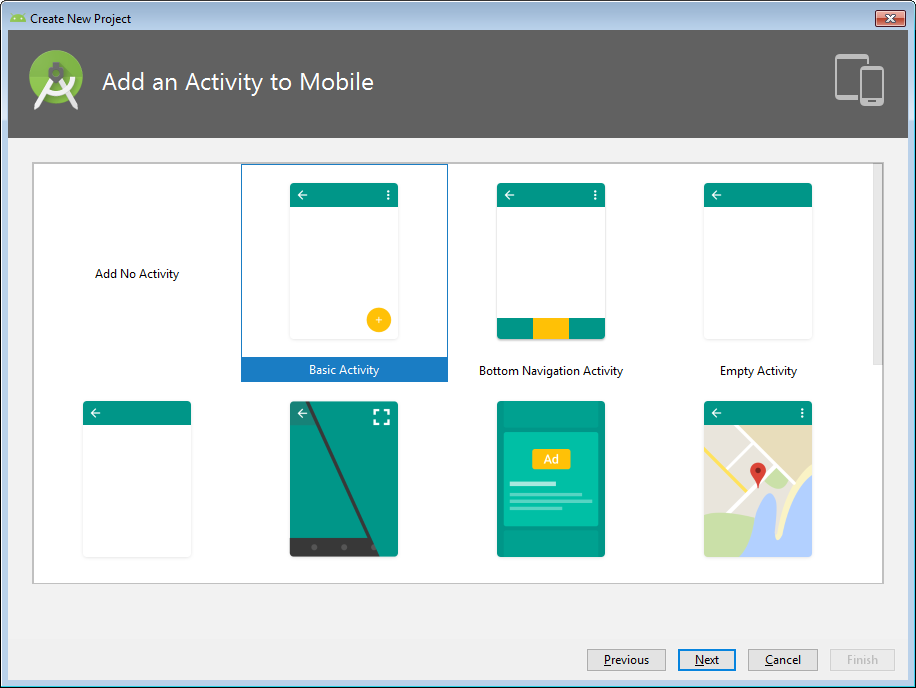Pick the Google Maps activity thumbnail
Screen dimensions: 916x688
pyautogui.click(x=758, y=479)
